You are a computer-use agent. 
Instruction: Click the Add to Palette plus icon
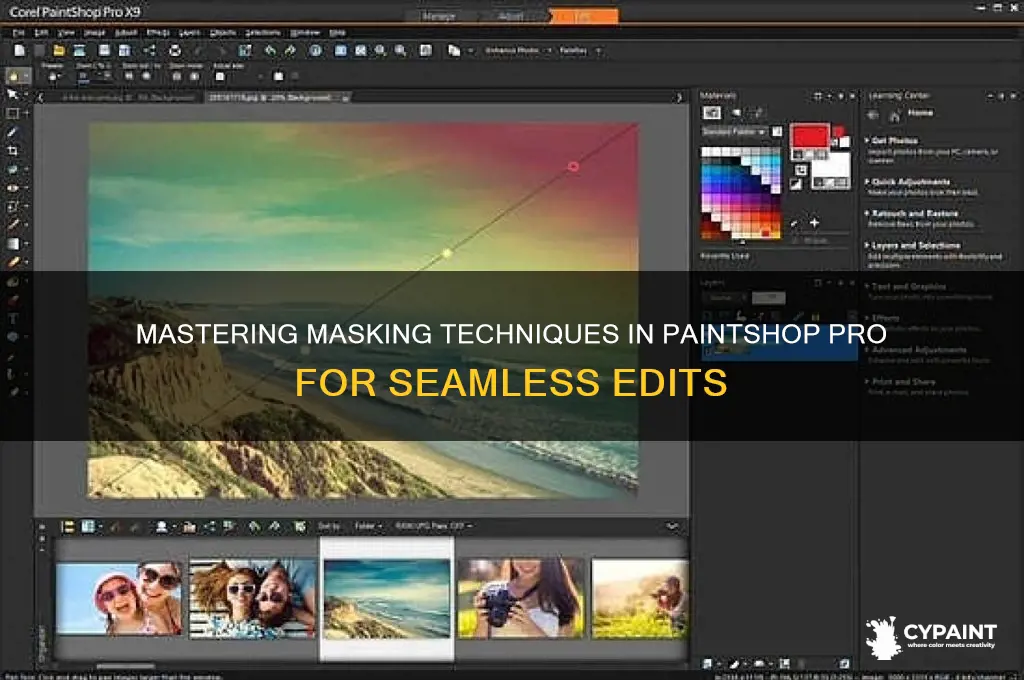[x=814, y=223]
